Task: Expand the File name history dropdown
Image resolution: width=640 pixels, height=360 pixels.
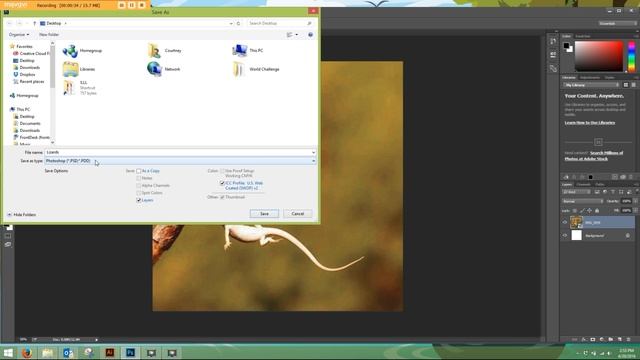Action: point(313,152)
